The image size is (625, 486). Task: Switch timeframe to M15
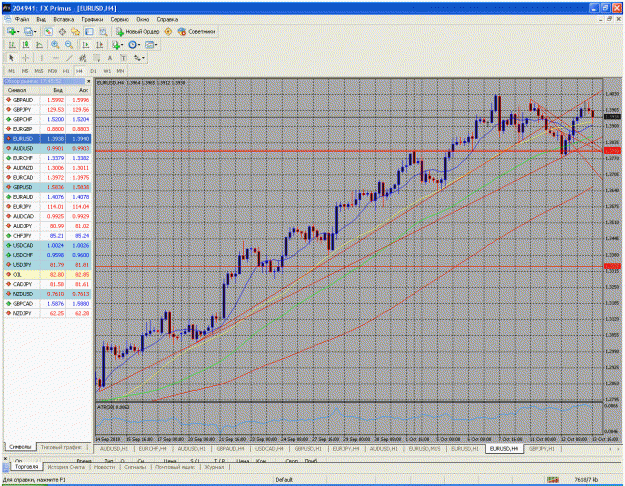[x=39, y=71]
